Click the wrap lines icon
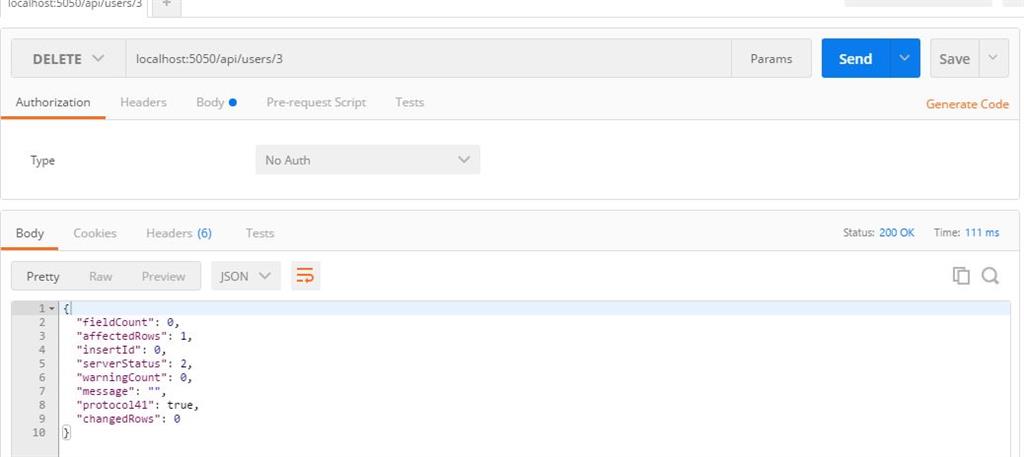This screenshot has height=457, width=1024. [305, 276]
